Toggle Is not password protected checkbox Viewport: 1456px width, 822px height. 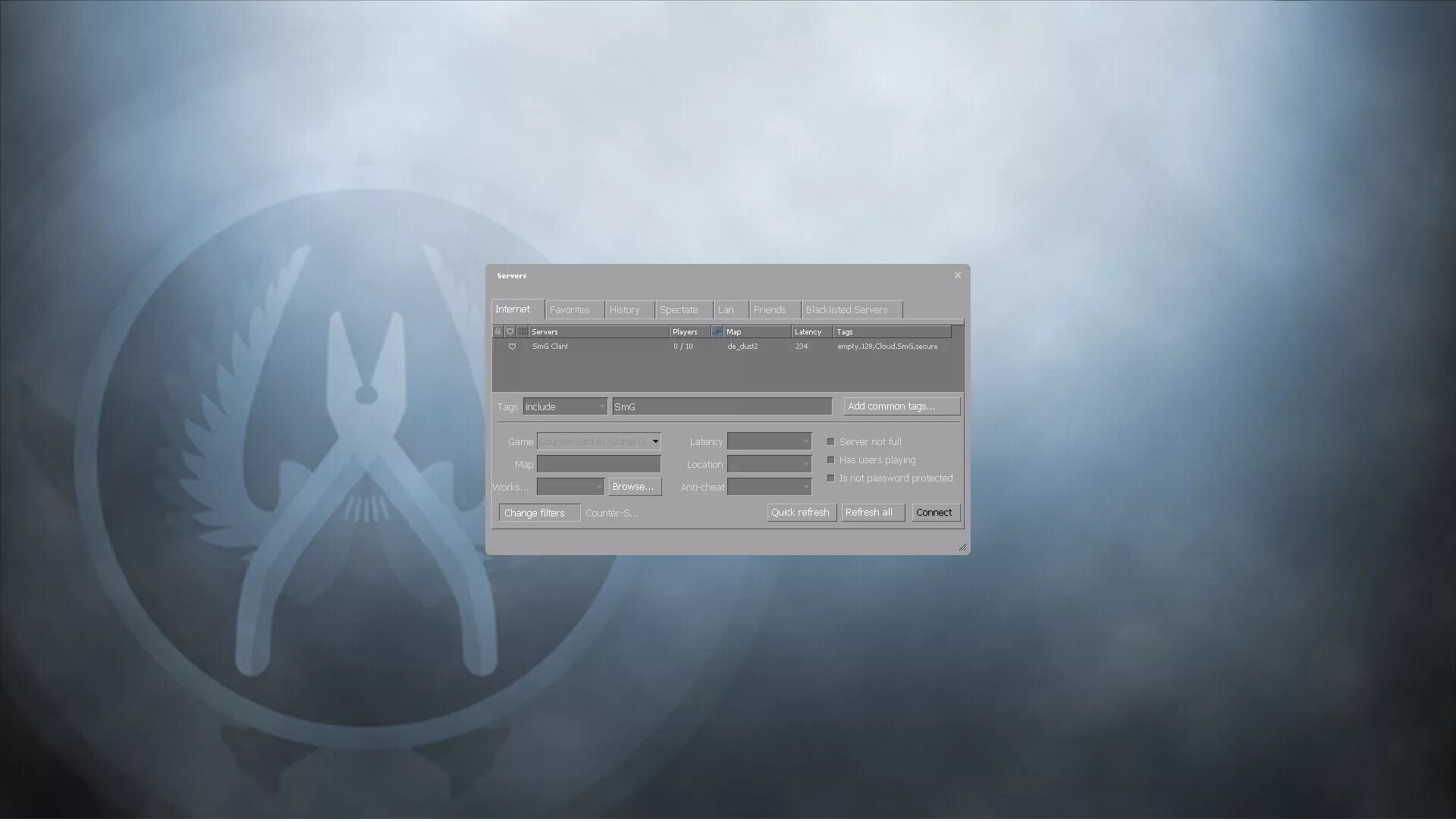click(830, 478)
